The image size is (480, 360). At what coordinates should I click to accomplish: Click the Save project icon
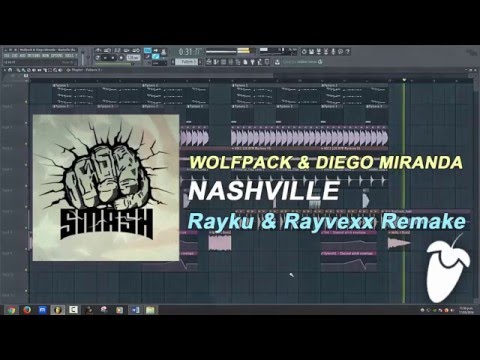click(312, 52)
